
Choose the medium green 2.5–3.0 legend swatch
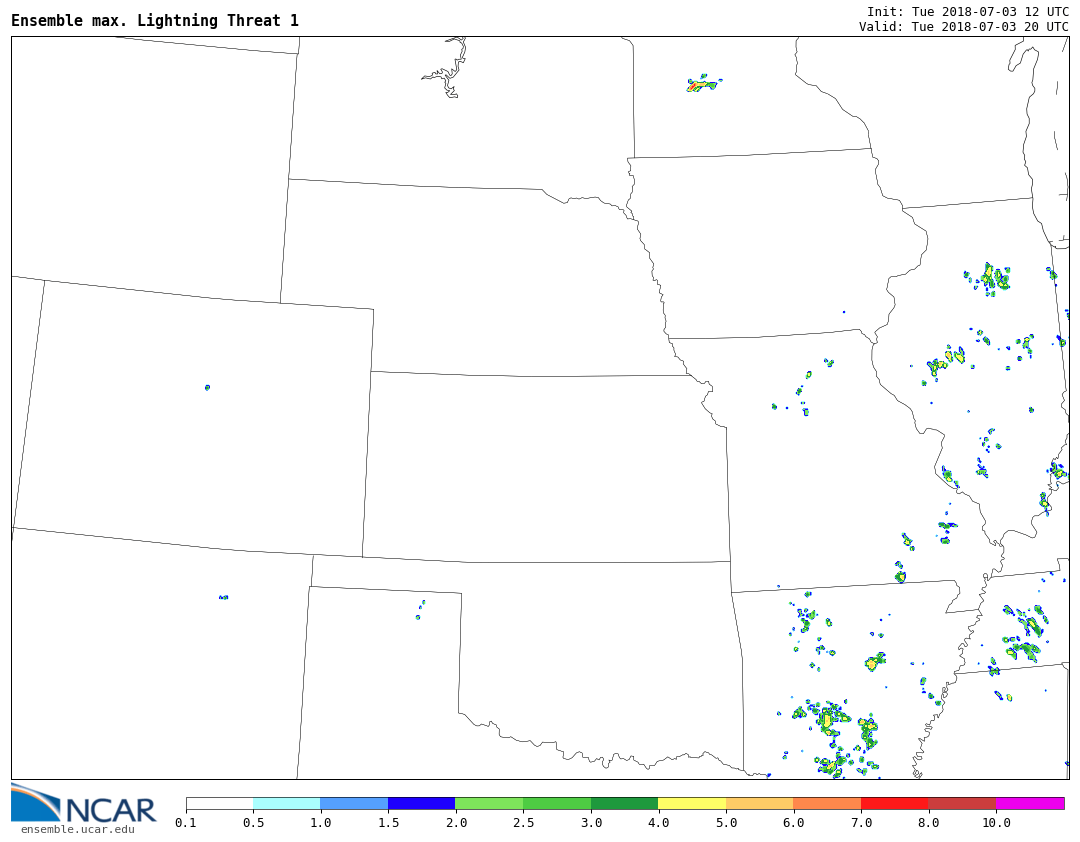pos(557,803)
